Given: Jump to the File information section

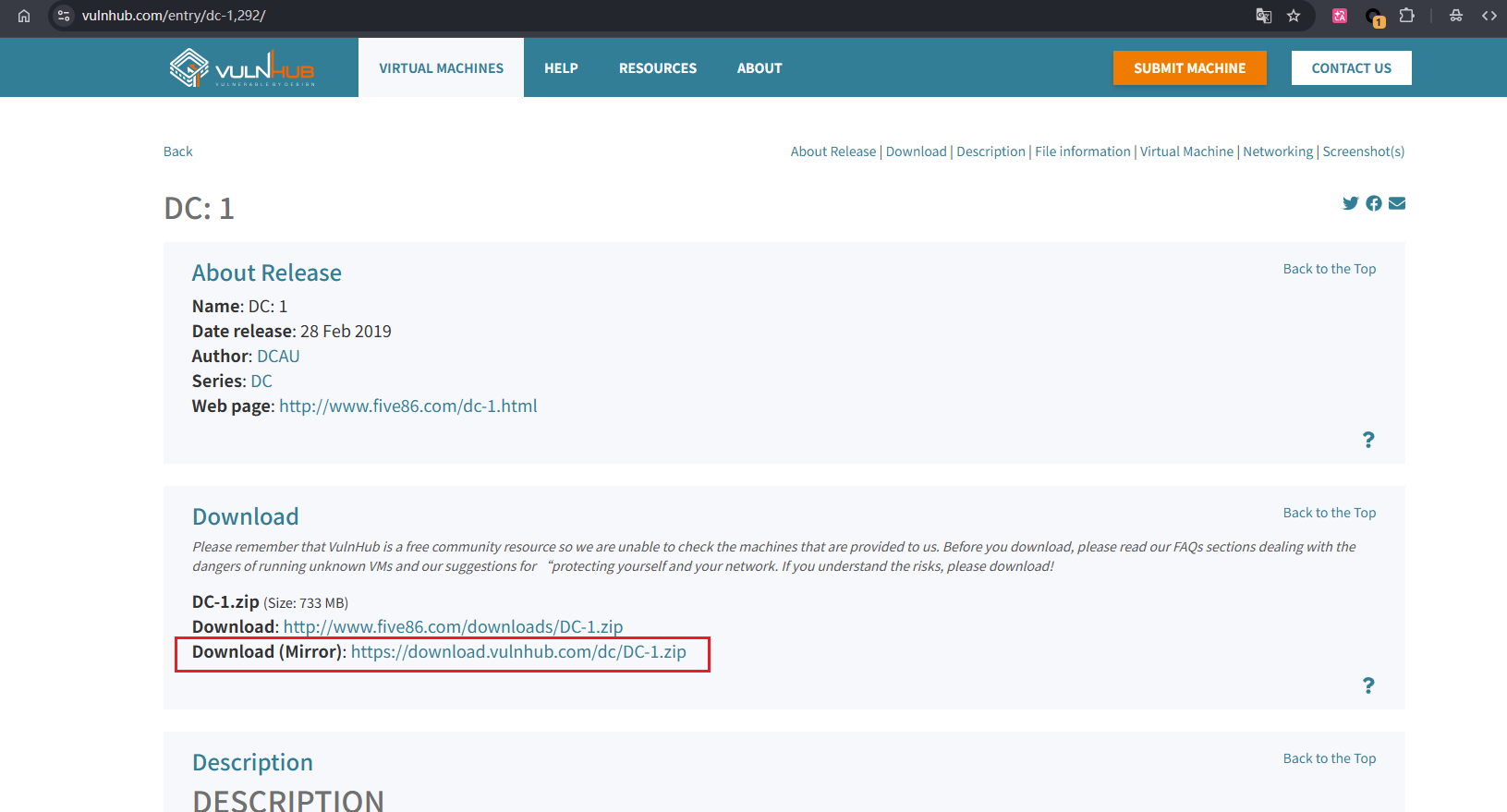Looking at the screenshot, I should (x=1082, y=151).
